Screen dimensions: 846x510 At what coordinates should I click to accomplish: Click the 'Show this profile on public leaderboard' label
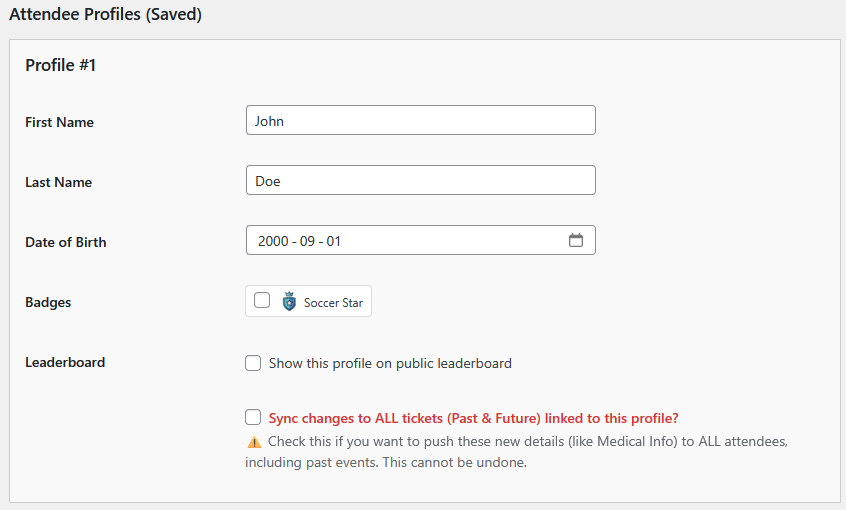click(390, 363)
